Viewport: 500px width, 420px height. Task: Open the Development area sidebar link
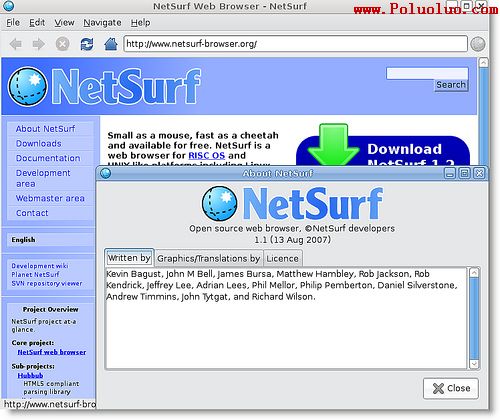[43, 178]
